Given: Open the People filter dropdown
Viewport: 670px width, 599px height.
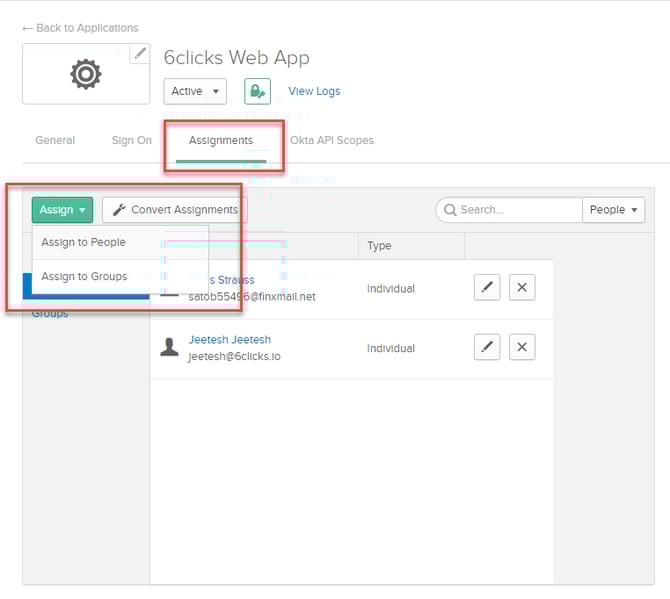Looking at the screenshot, I should tap(613, 210).
